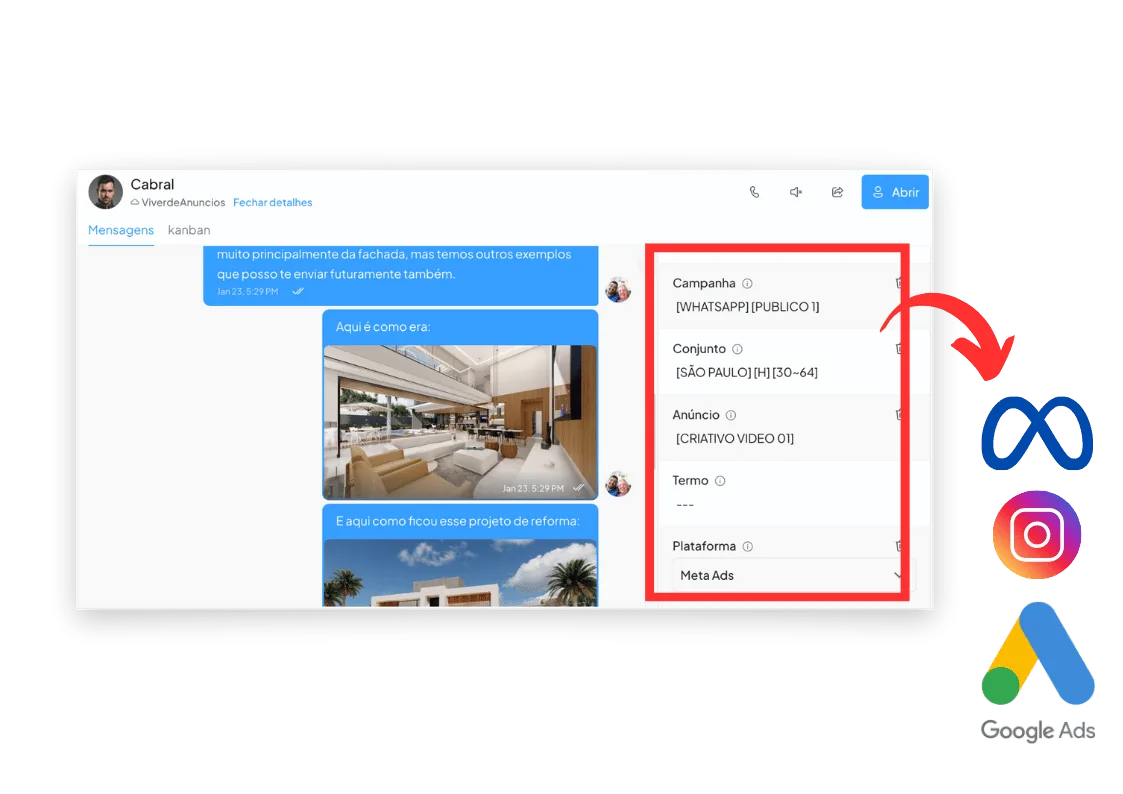Screen dimensions: 1123x794
Task: Click the message 'Aqui é como era:'
Action: [383, 326]
